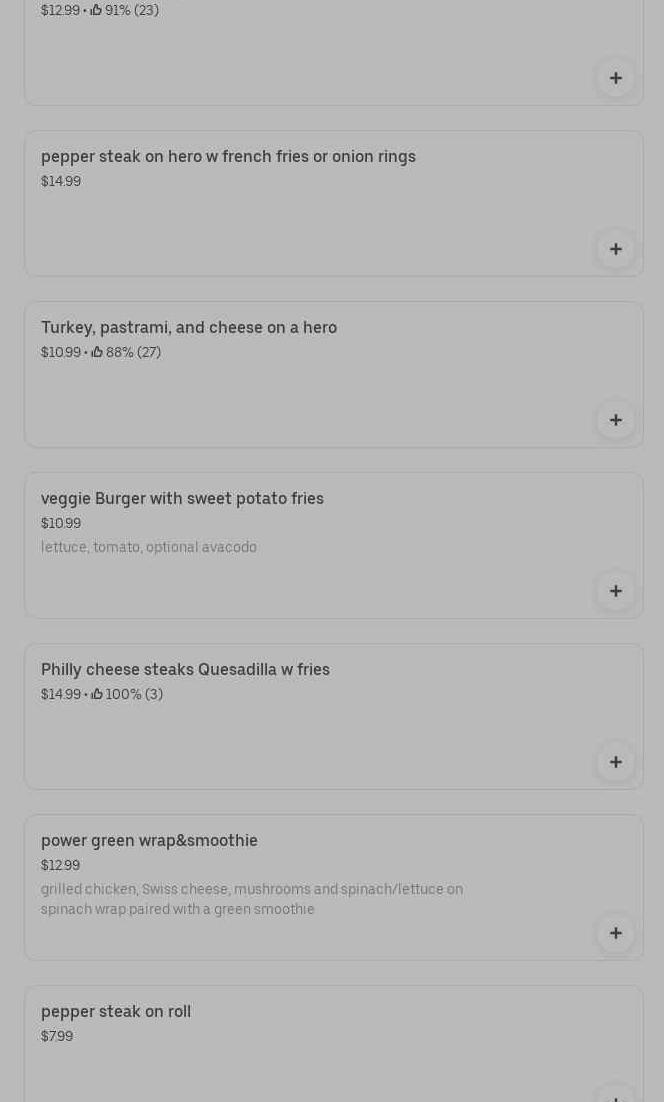Add veggie Burger with sweet potato fries
Viewport: 664px width, 1102px height.
point(615,591)
